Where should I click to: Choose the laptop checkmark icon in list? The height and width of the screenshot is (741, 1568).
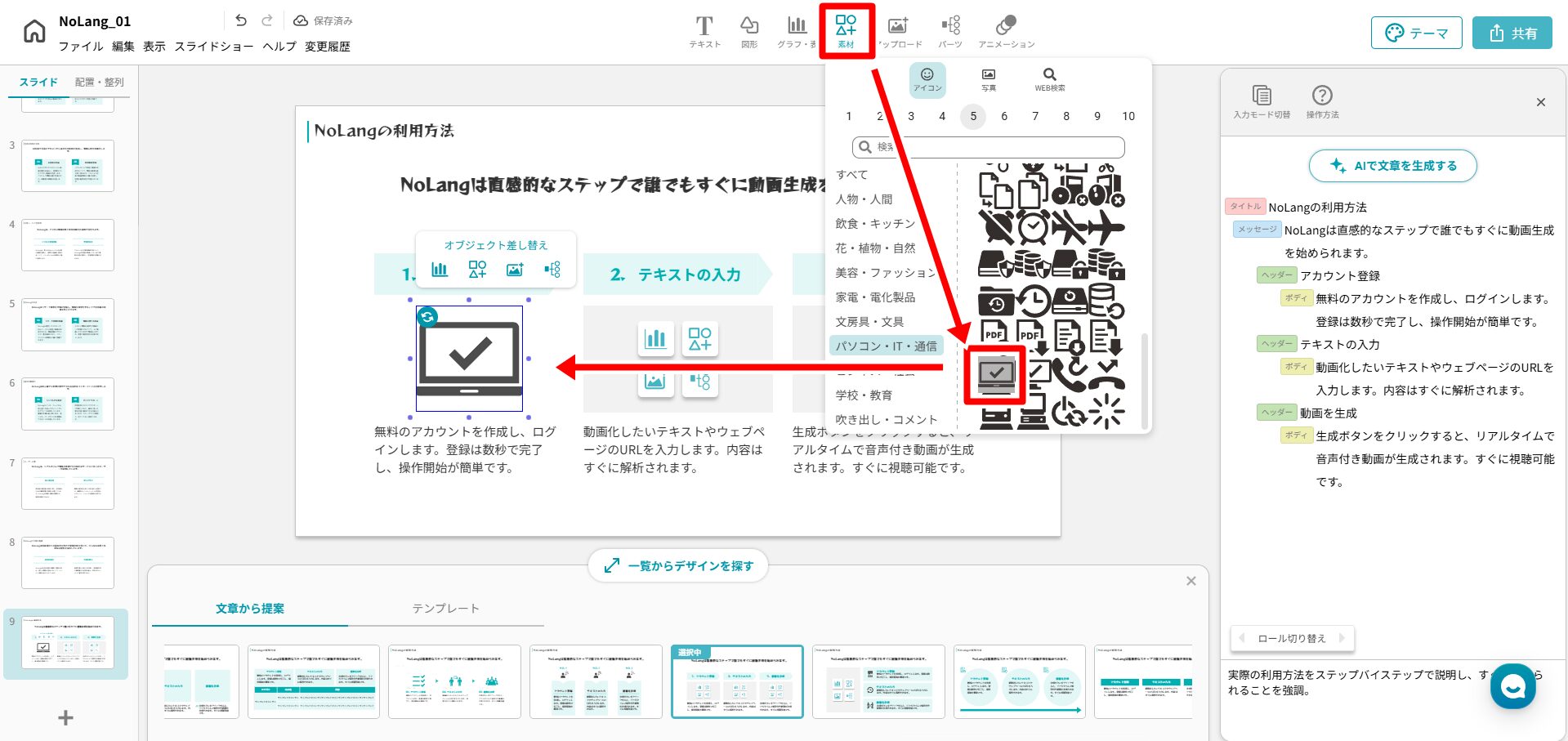(996, 375)
